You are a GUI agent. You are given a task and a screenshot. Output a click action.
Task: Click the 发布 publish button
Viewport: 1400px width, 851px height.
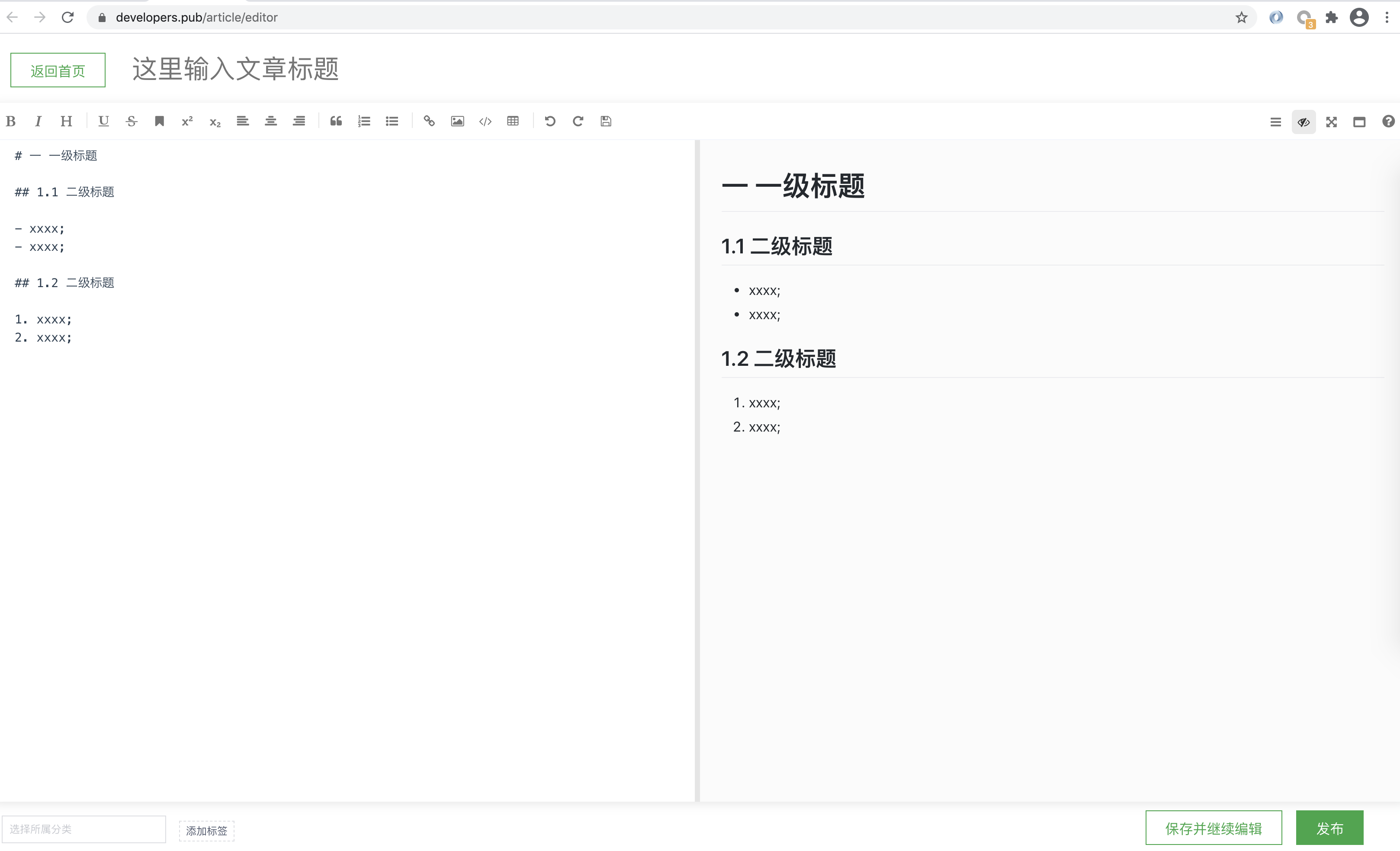tap(1329, 828)
